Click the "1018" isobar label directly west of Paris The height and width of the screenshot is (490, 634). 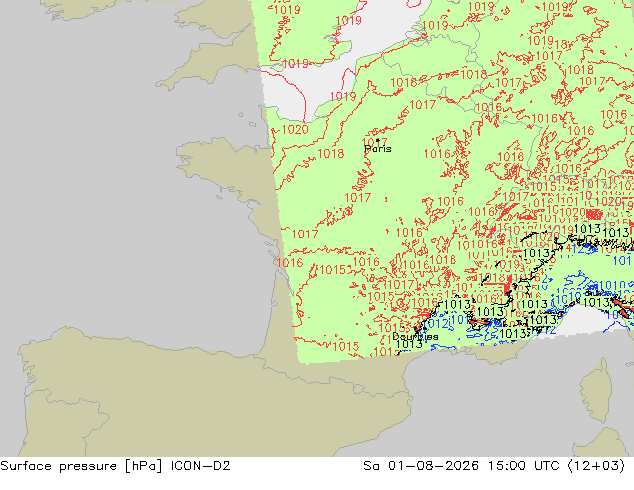click(331, 154)
